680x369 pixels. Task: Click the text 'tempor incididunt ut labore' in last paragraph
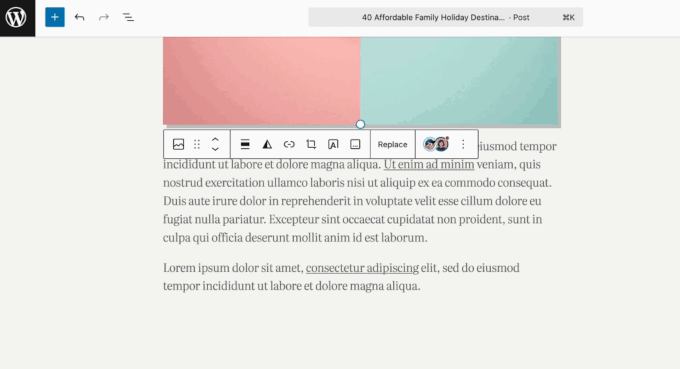point(232,286)
